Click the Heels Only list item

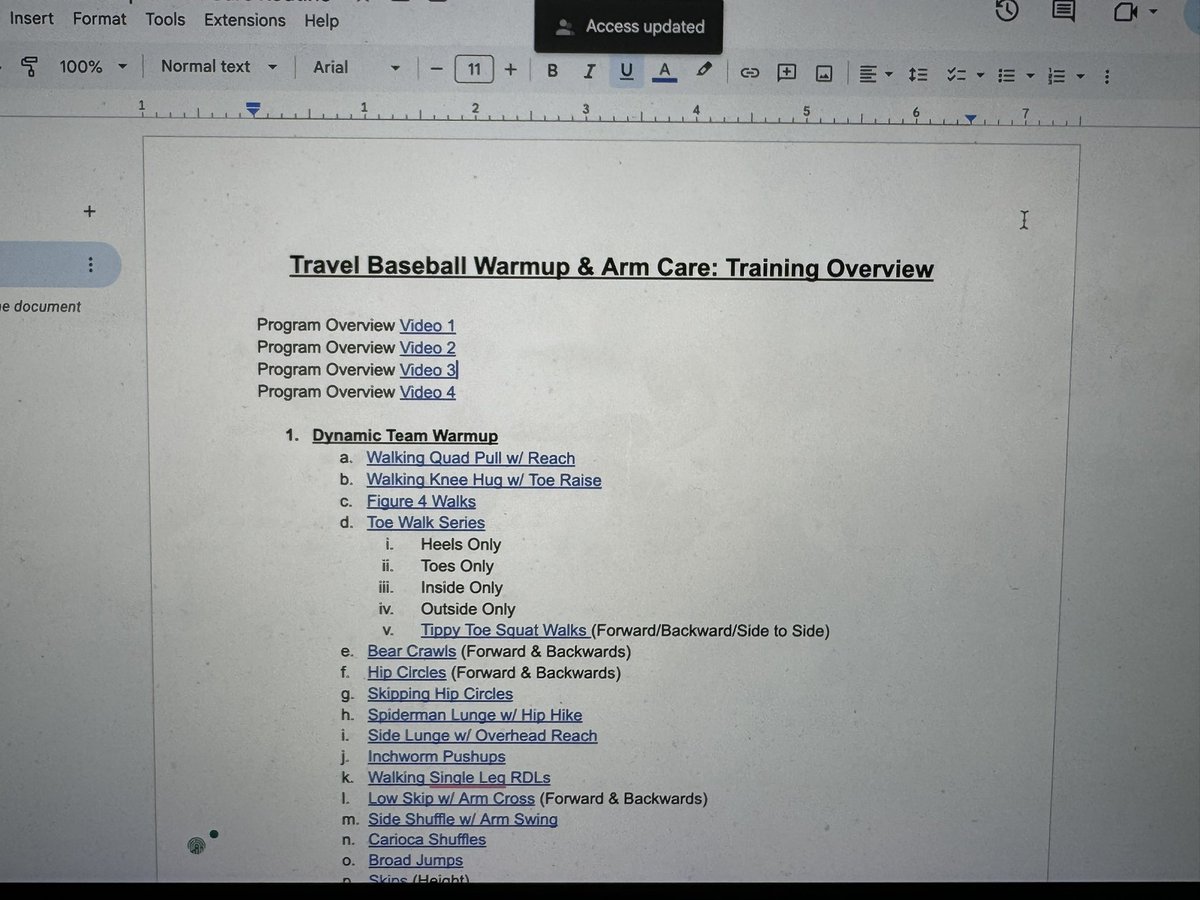point(461,545)
